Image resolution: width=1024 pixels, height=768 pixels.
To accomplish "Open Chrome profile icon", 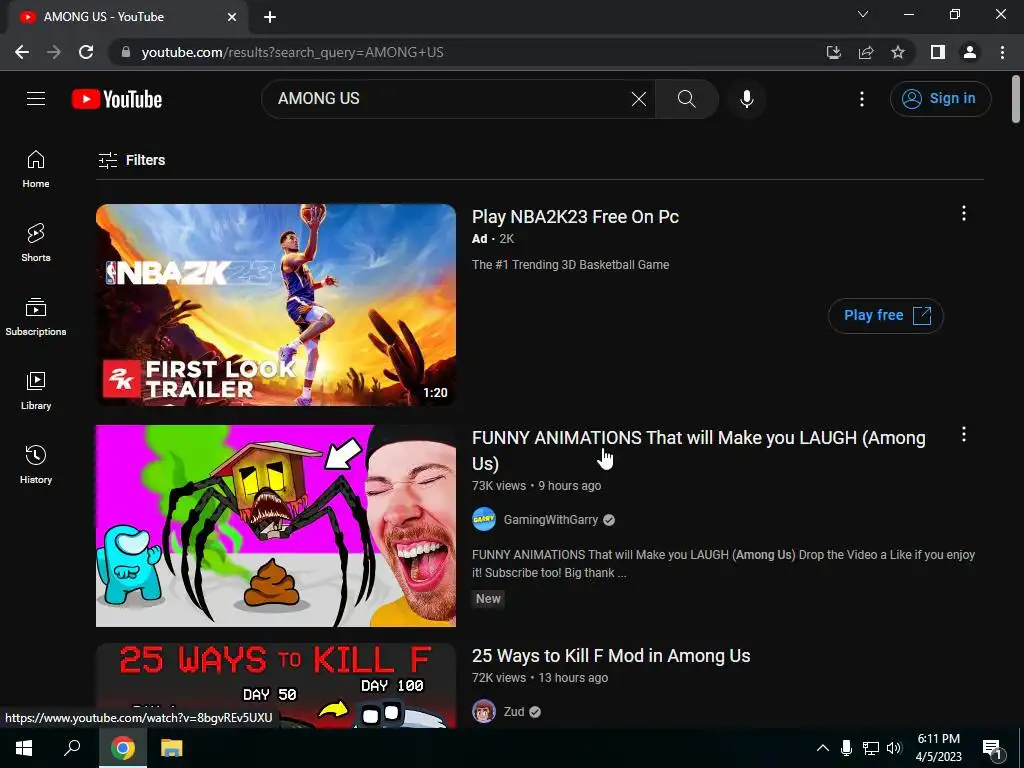I will click(x=970, y=52).
